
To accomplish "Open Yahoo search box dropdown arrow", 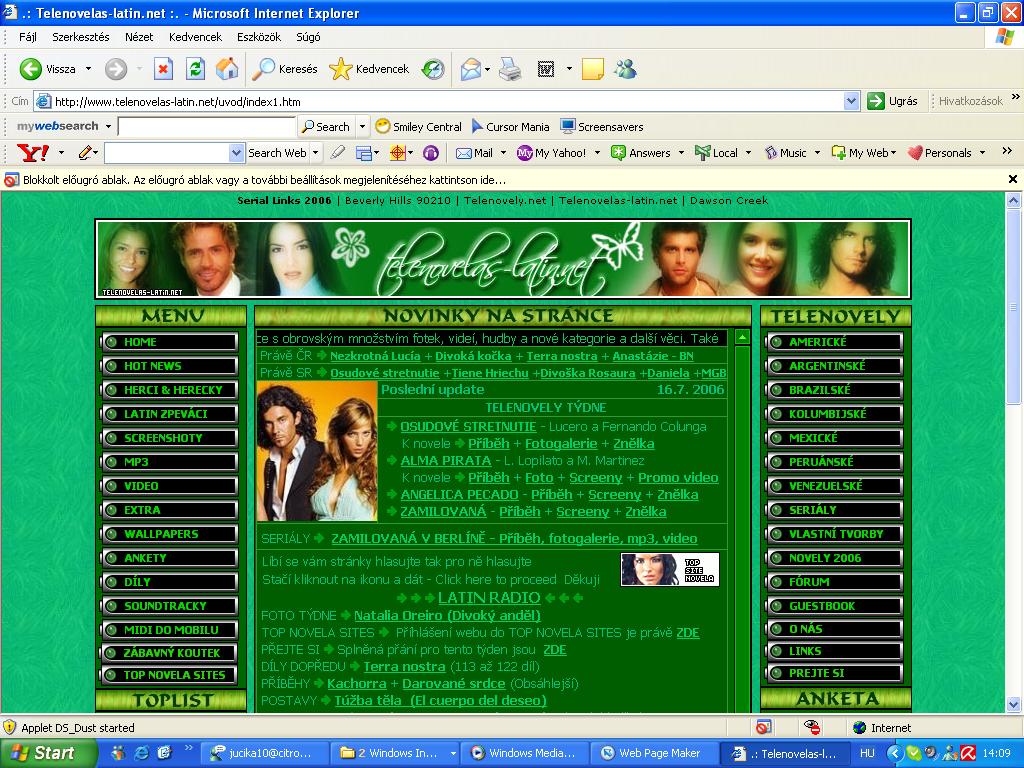I will 236,153.
